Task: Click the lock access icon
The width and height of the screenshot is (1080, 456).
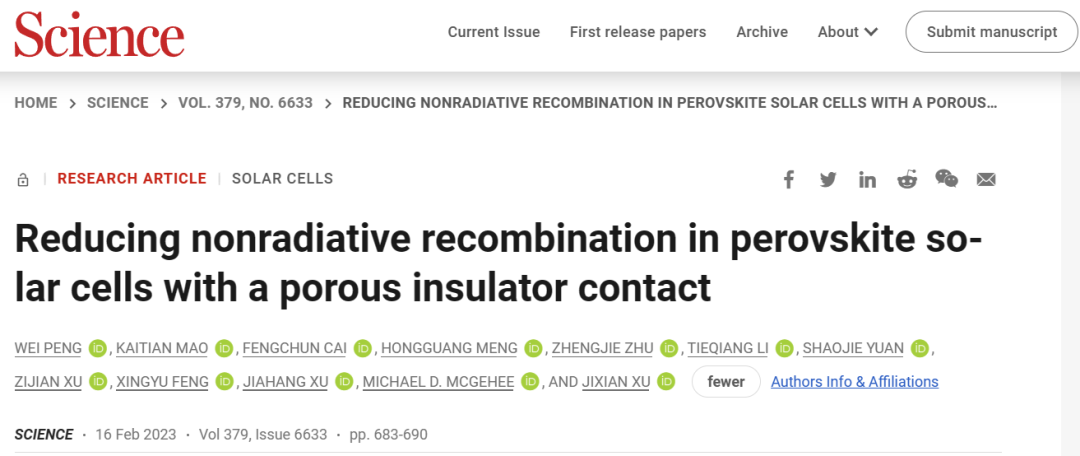Action: [23, 180]
